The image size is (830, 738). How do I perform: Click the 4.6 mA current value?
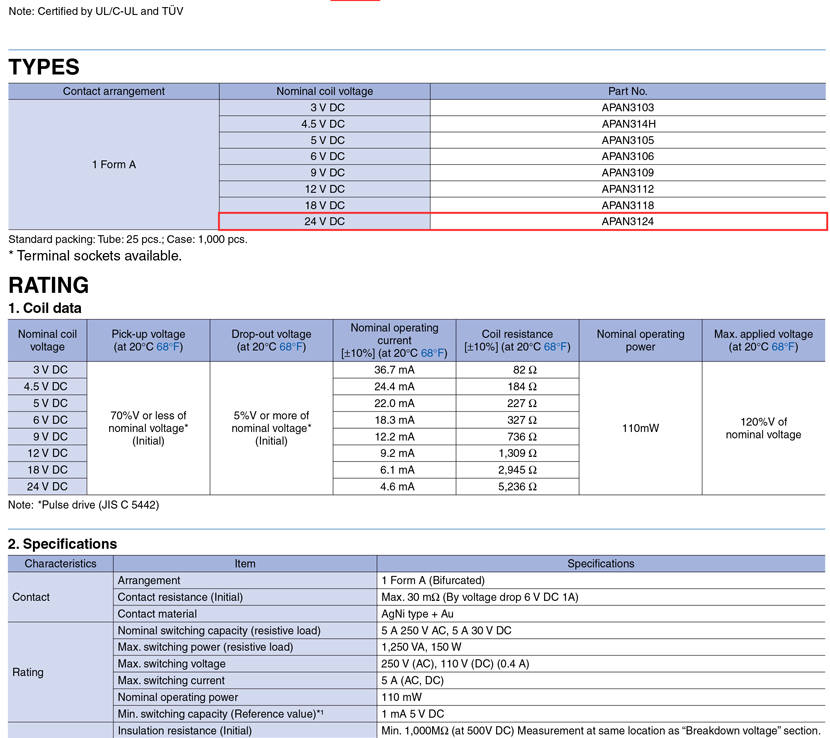click(x=397, y=487)
